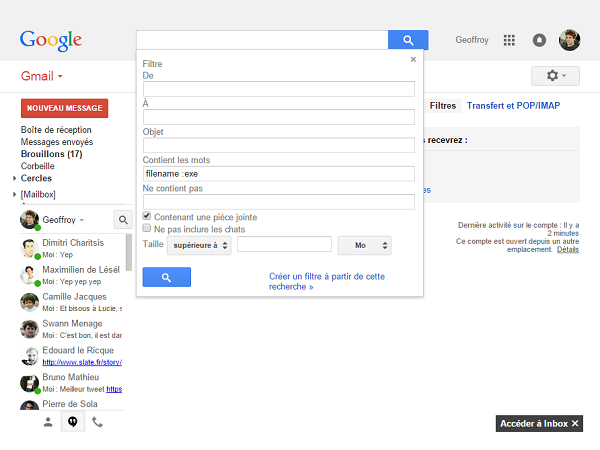This screenshot has height=450, width=600.
Task: Click NOUVEAU MESSAGE button
Action: point(64,108)
